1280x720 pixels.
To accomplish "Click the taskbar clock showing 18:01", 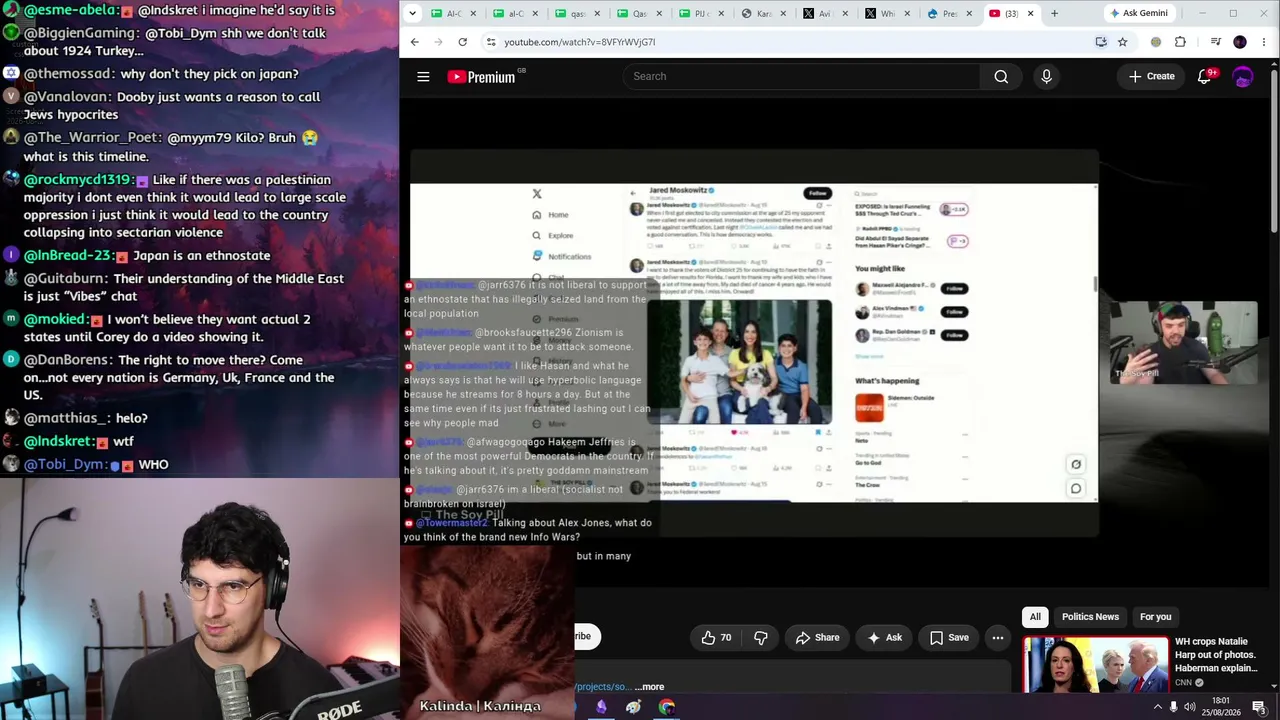I will click(1220, 707).
